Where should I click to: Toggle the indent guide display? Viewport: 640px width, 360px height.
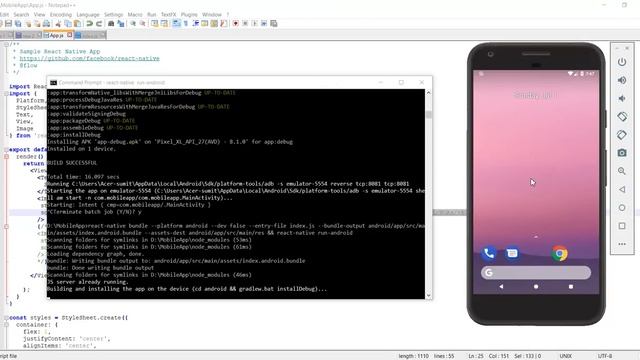(196, 24)
